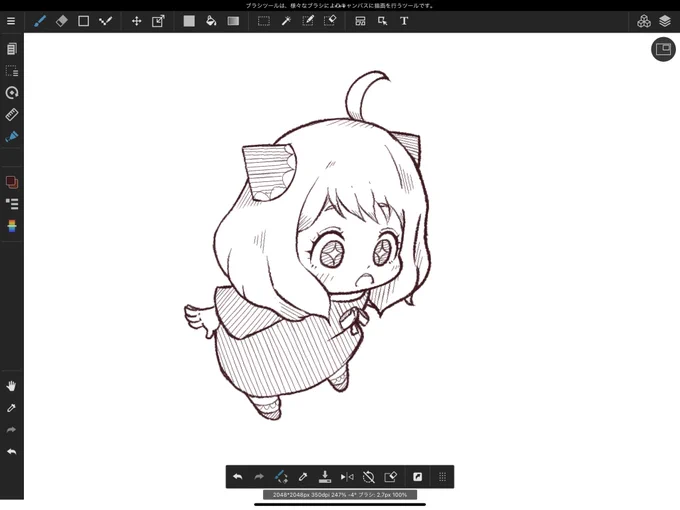
Task: Open the selection menu in left sidebar
Action: coord(12,71)
